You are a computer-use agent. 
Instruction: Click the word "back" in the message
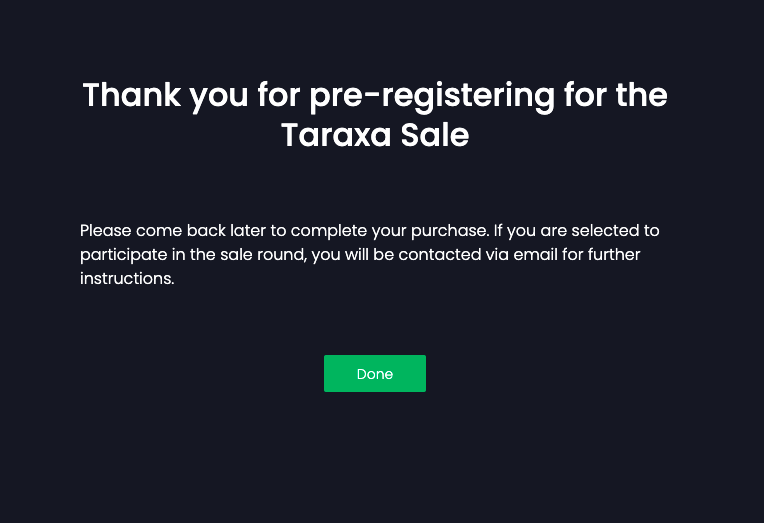pos(206,231)
